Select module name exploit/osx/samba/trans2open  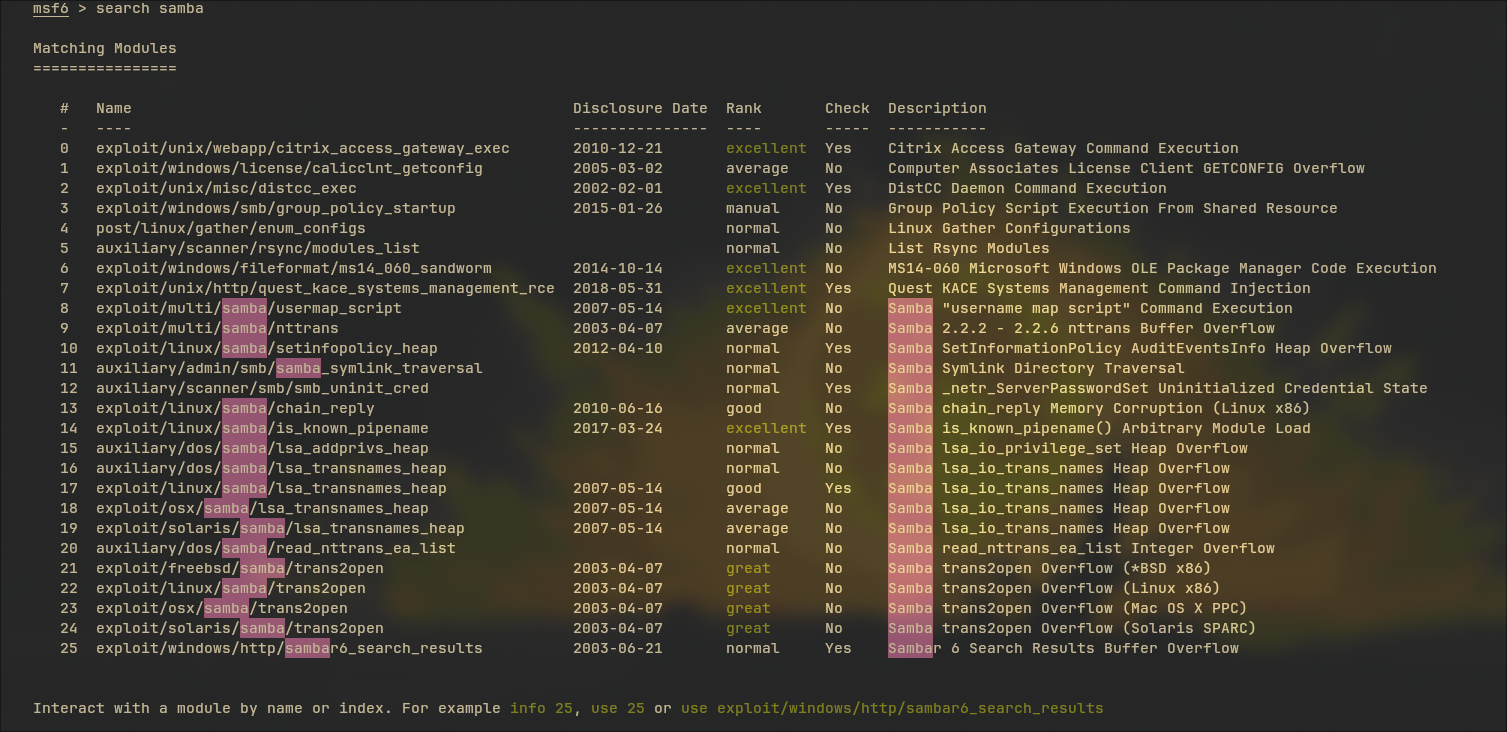click(x=222, y=608)
